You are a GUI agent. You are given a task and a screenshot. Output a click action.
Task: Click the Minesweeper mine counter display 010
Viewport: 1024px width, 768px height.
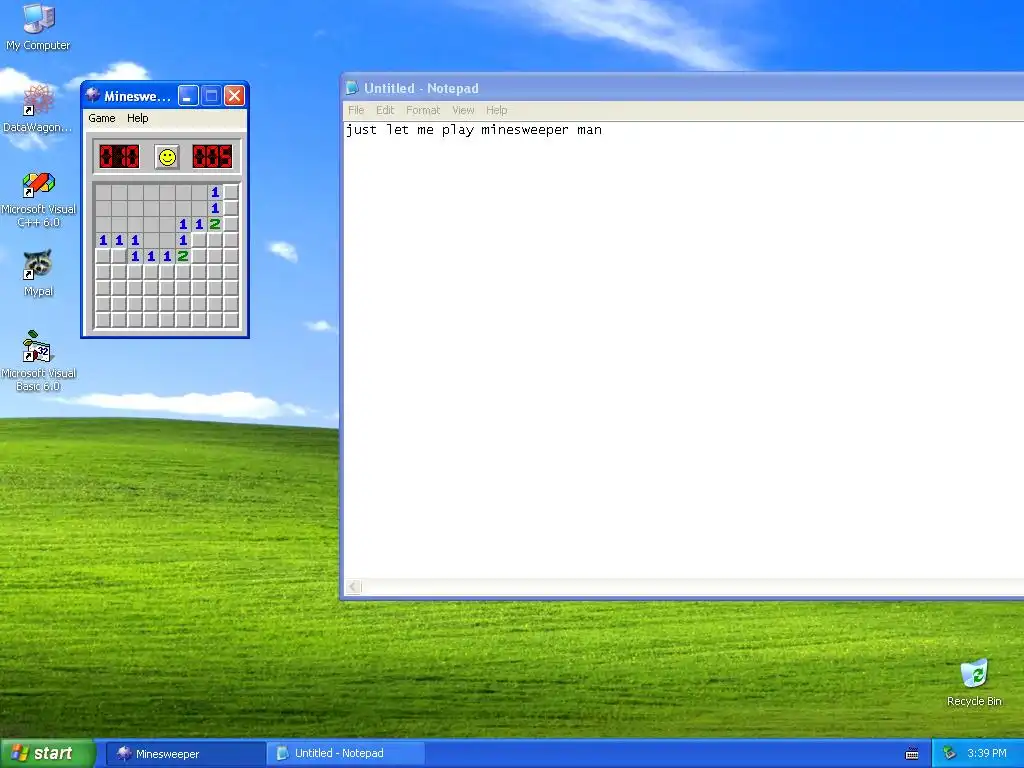click(119, 157)
